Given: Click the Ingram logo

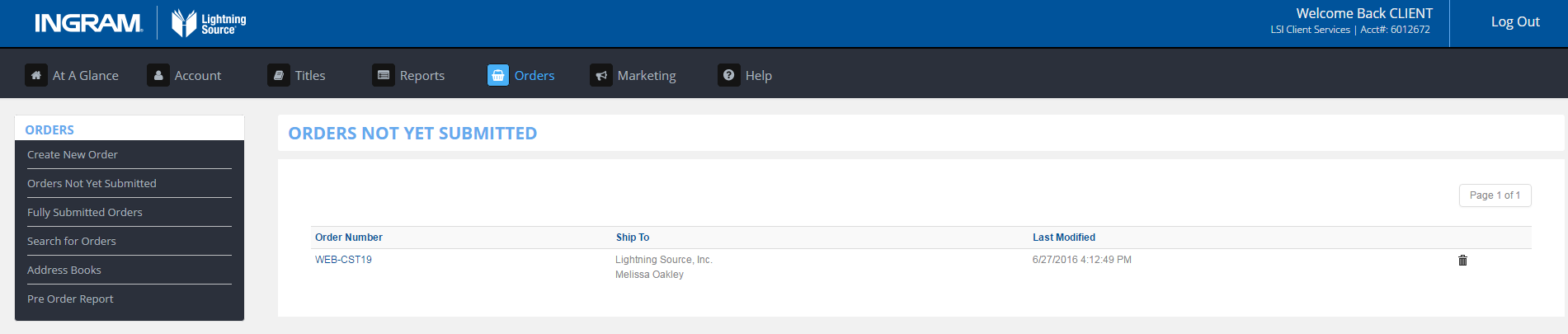Looking at the screenshot, I should (x=88, y=23).
